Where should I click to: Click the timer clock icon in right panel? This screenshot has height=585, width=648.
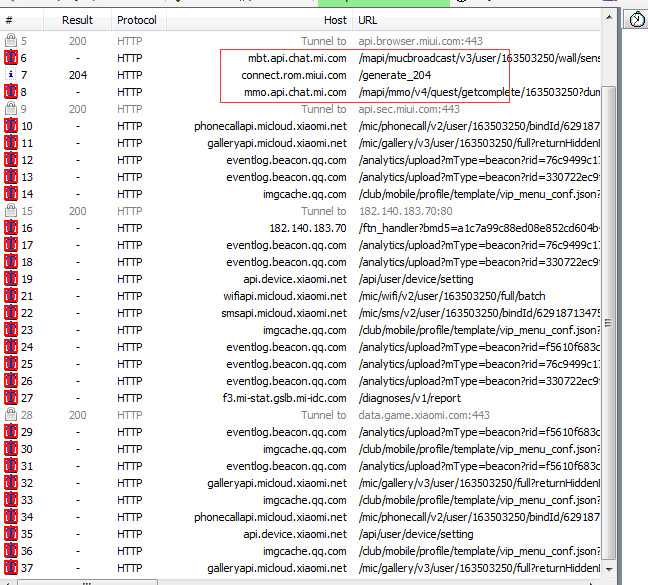pos(637,19)
